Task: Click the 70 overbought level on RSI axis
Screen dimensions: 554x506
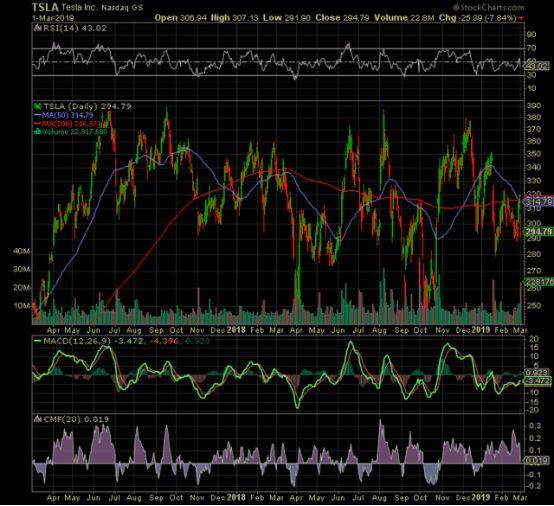Action: pos(531,48)
